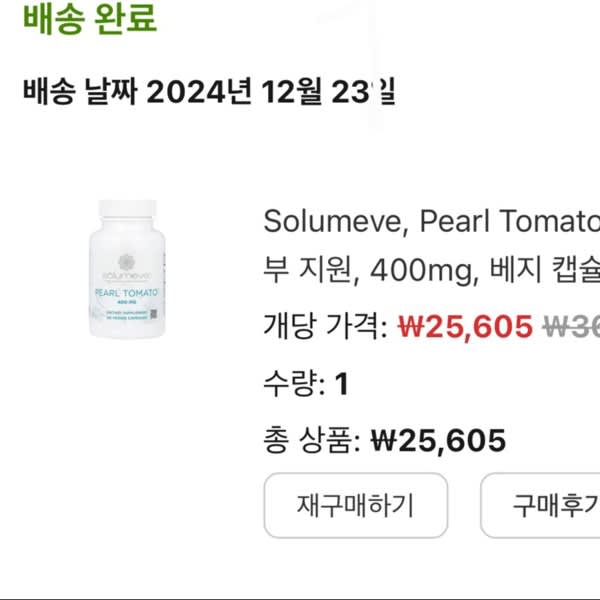Screen dimensions: 600x600
Task: Click the 400mg, 베지 캡슐 description line
Action: tap(432, 269)
